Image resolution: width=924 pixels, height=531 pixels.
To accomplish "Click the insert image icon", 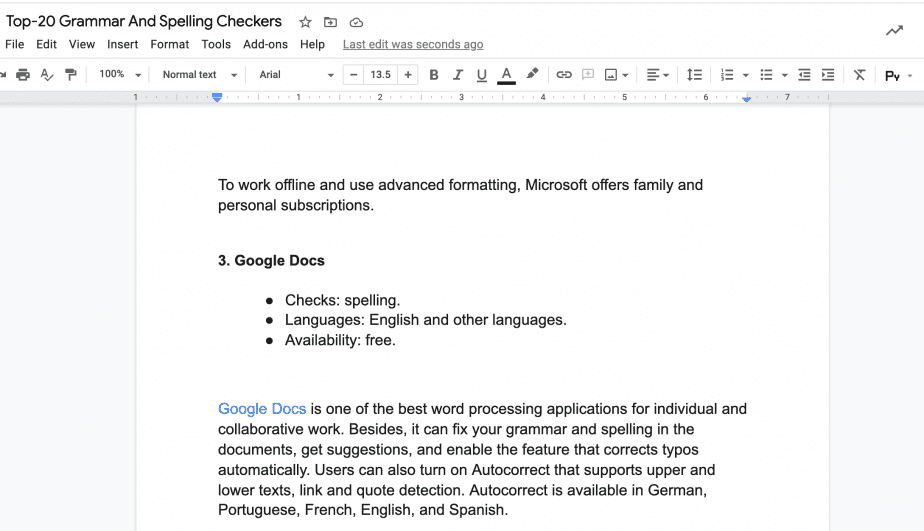I will click(611, 75).
